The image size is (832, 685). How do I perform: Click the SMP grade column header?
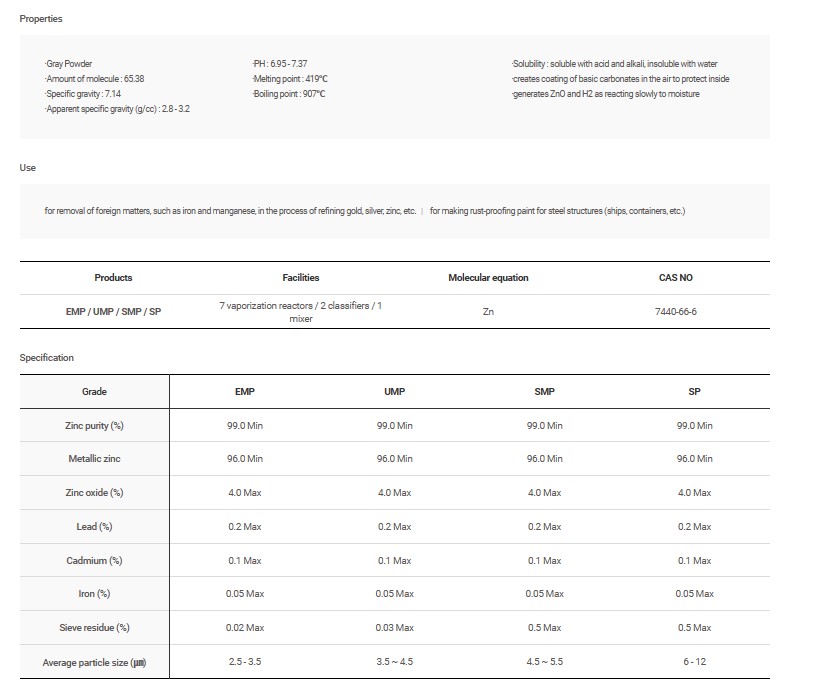(x=544, y=392)
